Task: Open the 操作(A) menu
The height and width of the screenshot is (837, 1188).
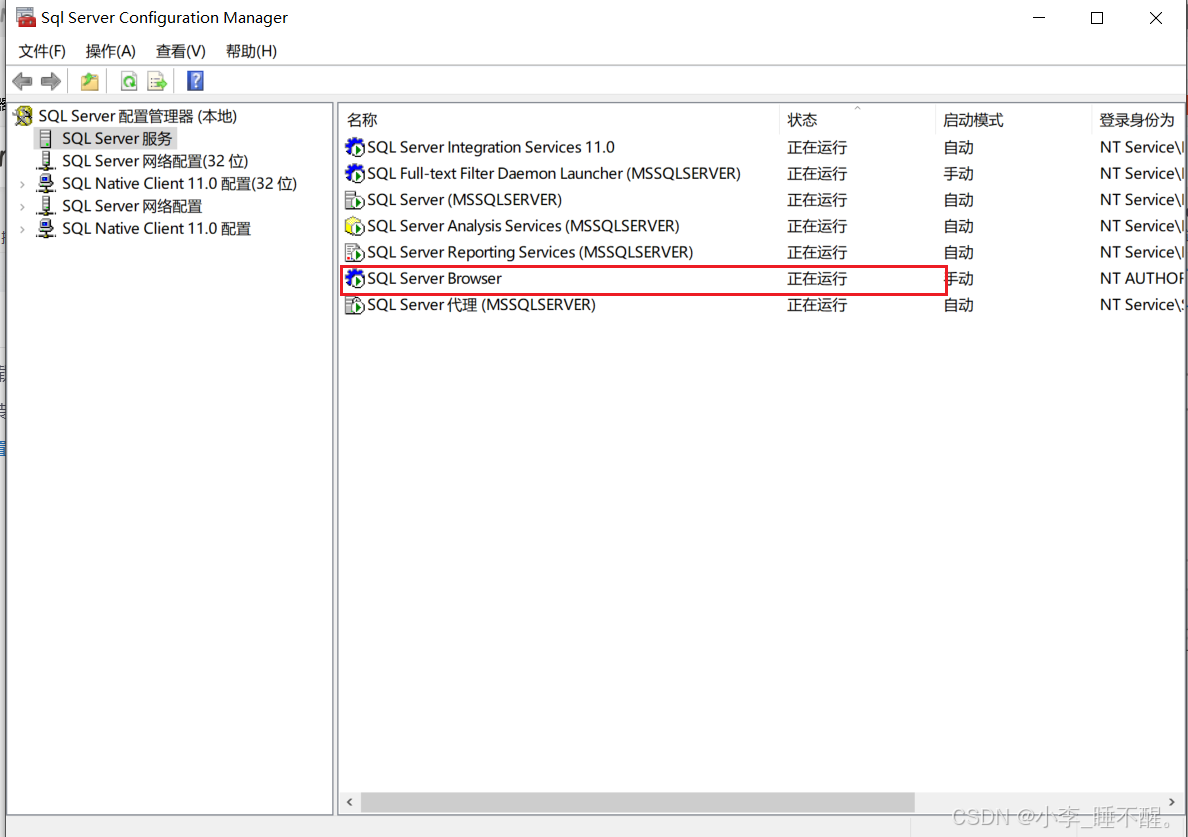Action: 111,51
